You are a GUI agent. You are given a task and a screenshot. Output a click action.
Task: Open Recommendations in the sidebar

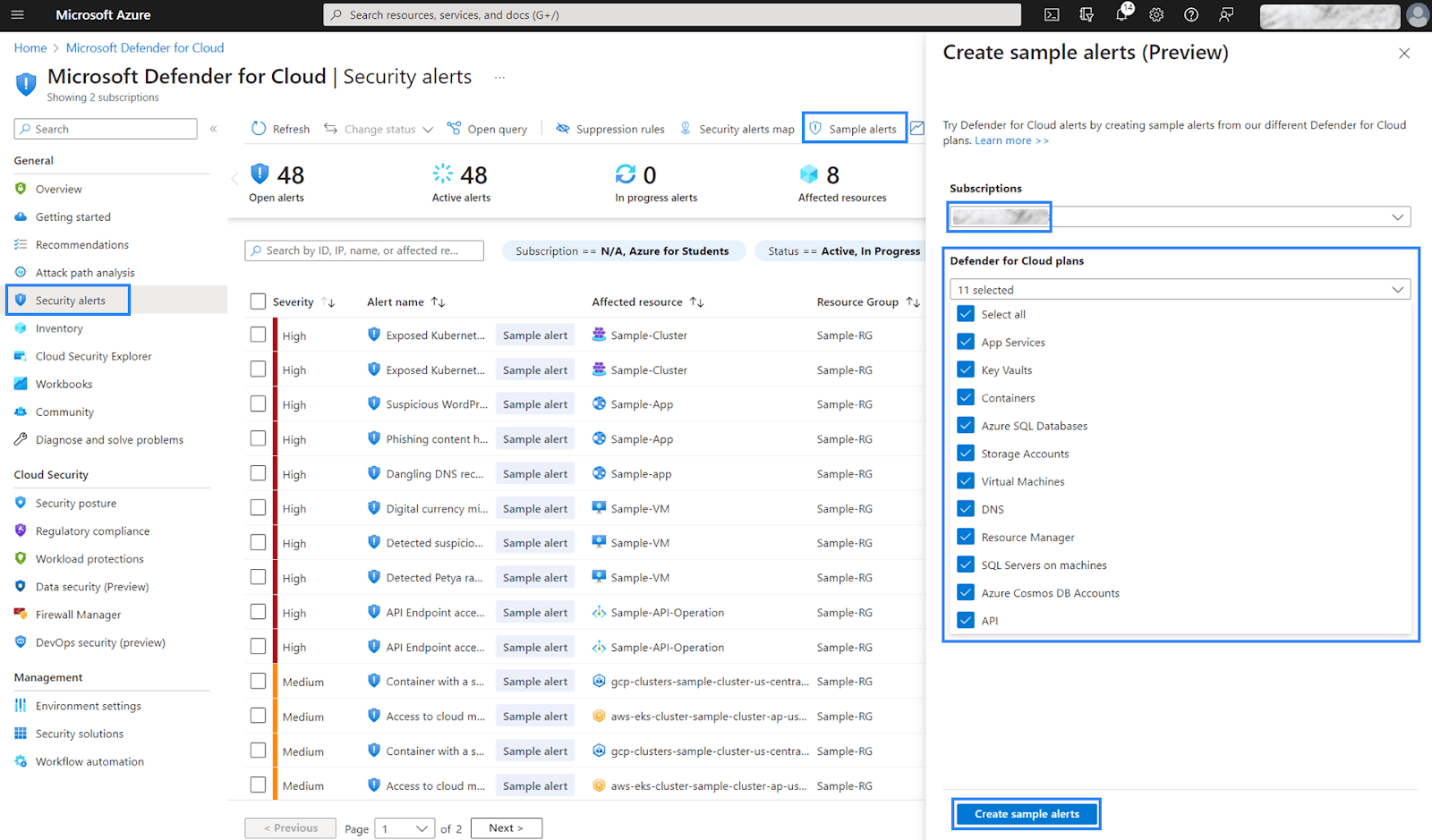(x=81, y=244)
